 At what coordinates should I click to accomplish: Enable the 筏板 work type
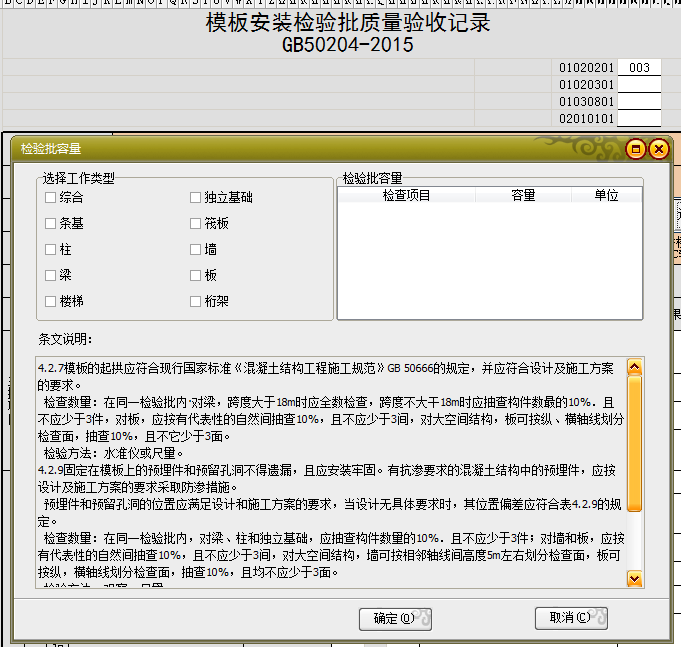196,224
